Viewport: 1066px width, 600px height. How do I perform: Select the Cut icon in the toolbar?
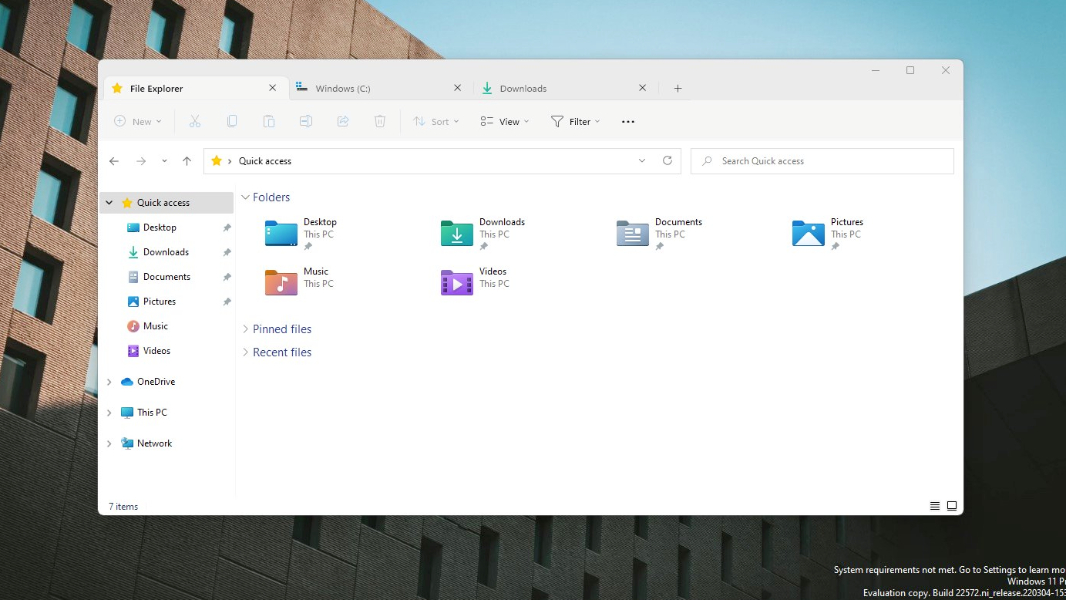pos(195,121)
